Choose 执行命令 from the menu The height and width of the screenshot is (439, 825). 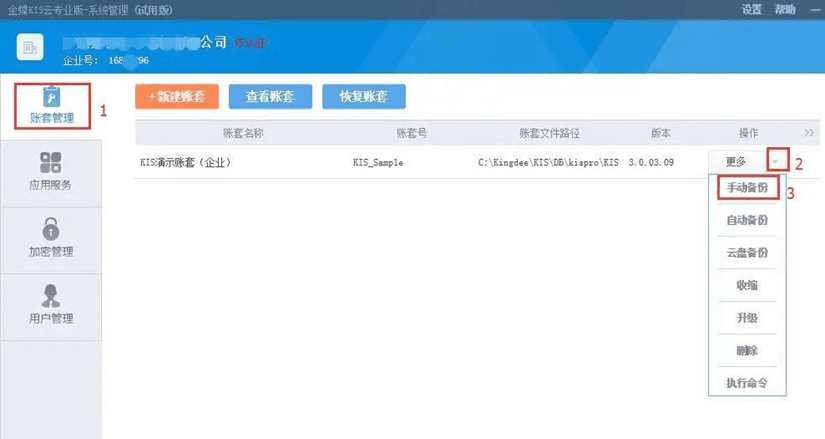[747, 383]
